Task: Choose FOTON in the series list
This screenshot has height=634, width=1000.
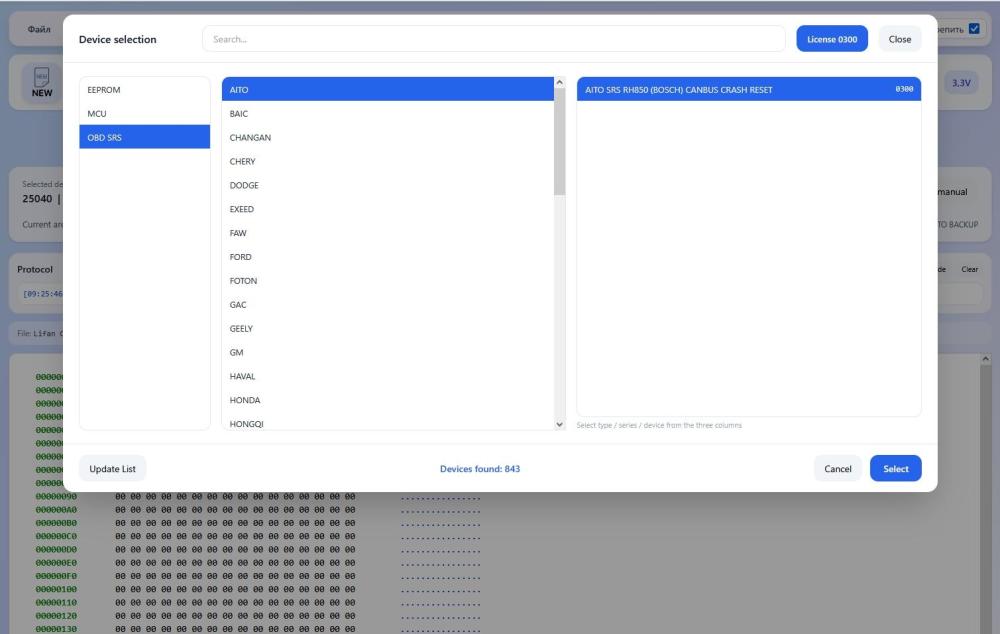Action: (x=388, y=281)
